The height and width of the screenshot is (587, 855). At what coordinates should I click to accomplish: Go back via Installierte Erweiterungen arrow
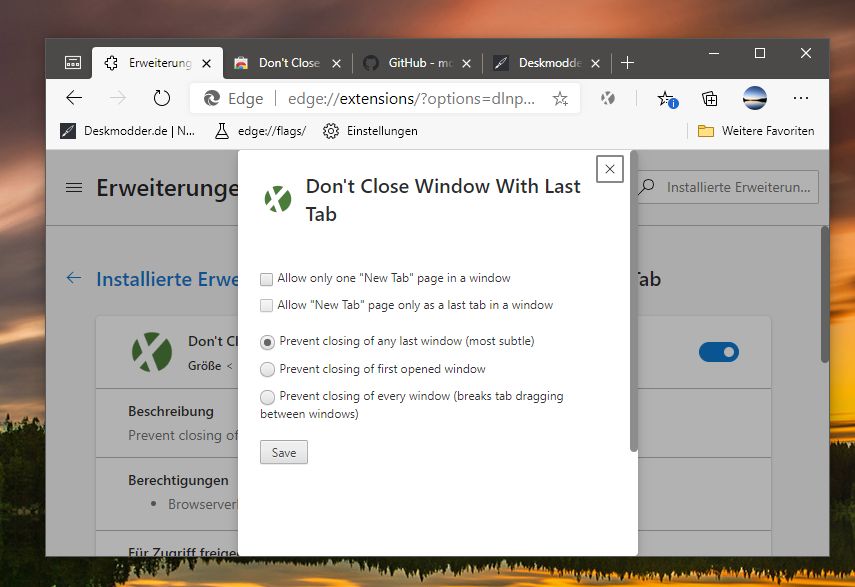(x=74, y=278)
